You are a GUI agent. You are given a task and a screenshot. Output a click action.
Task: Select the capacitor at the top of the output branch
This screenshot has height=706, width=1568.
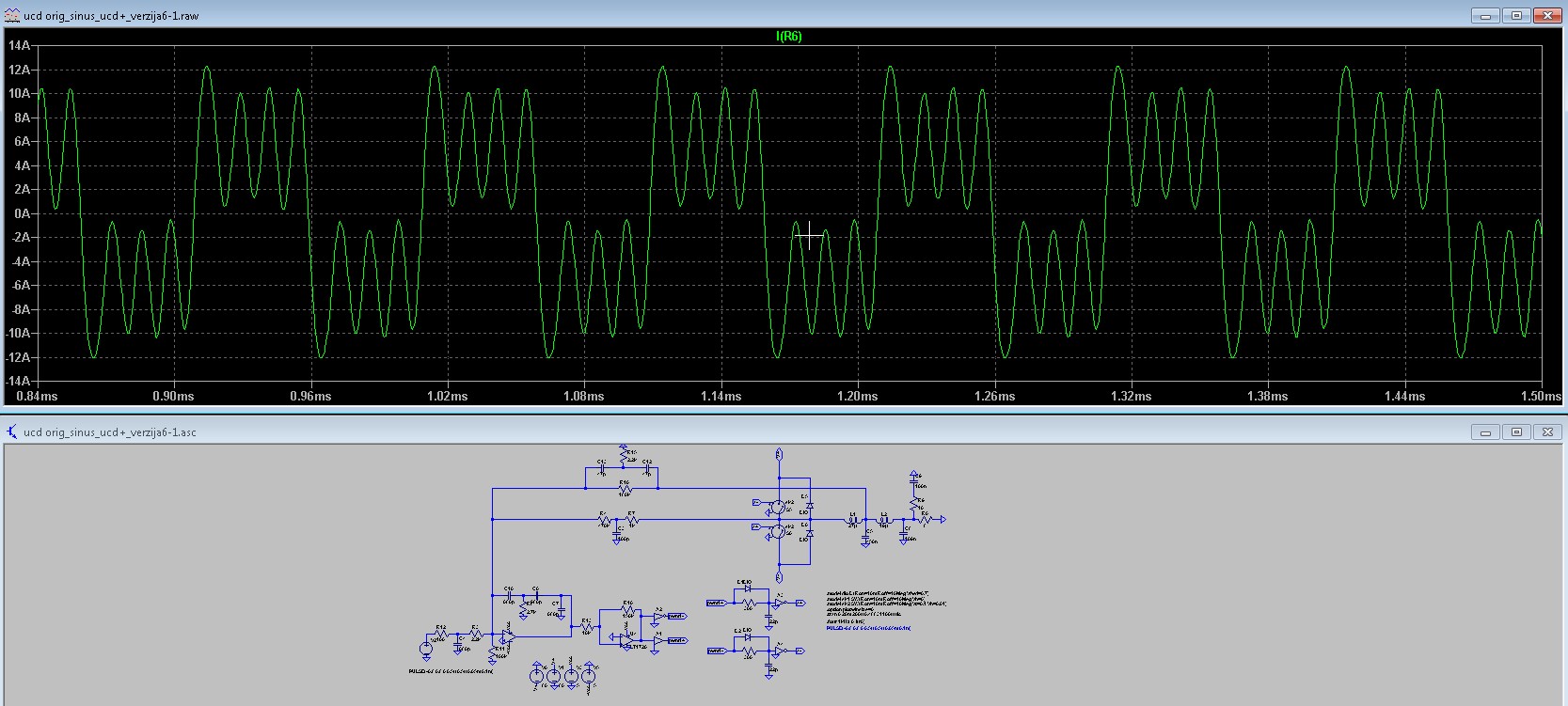[913, 480]
